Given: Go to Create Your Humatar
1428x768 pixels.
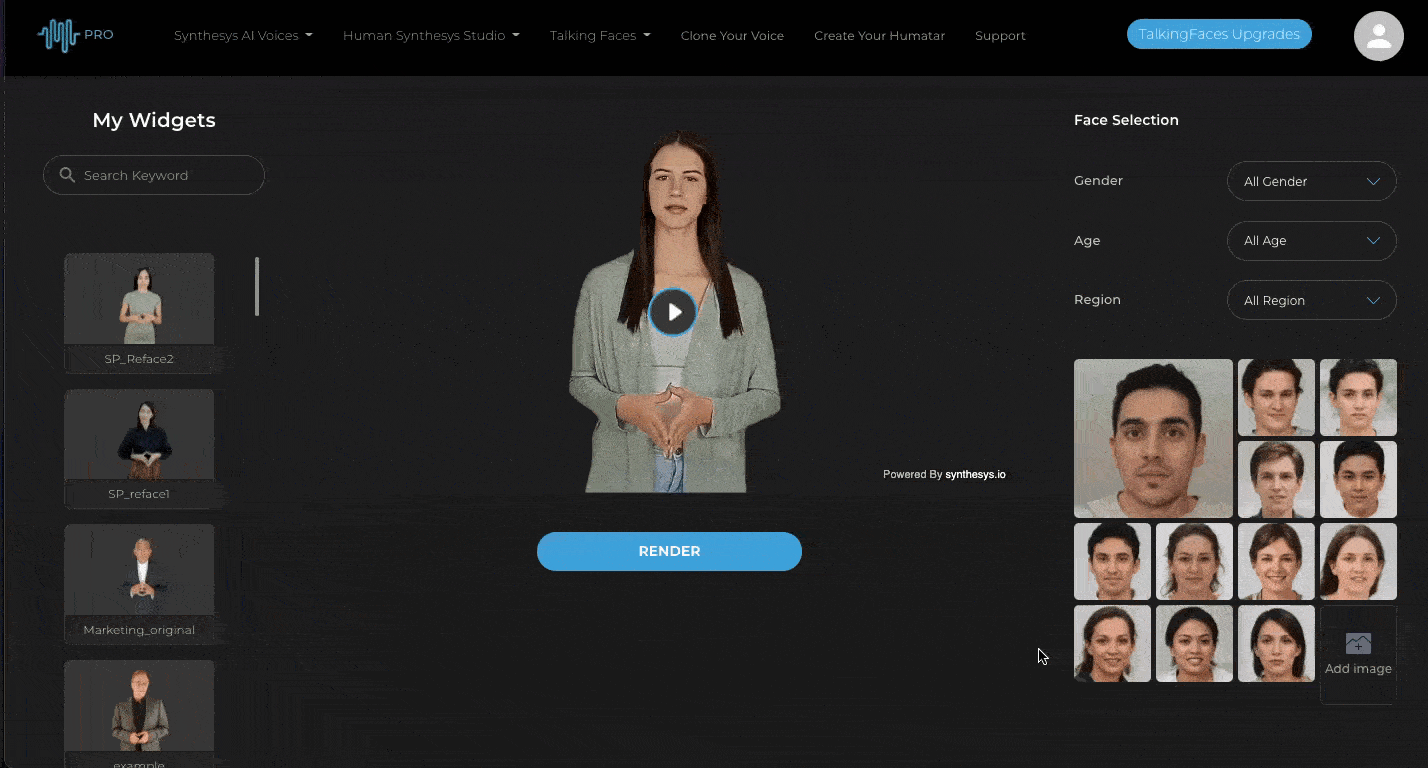Looking at the screenshot, I should (879, 35).
